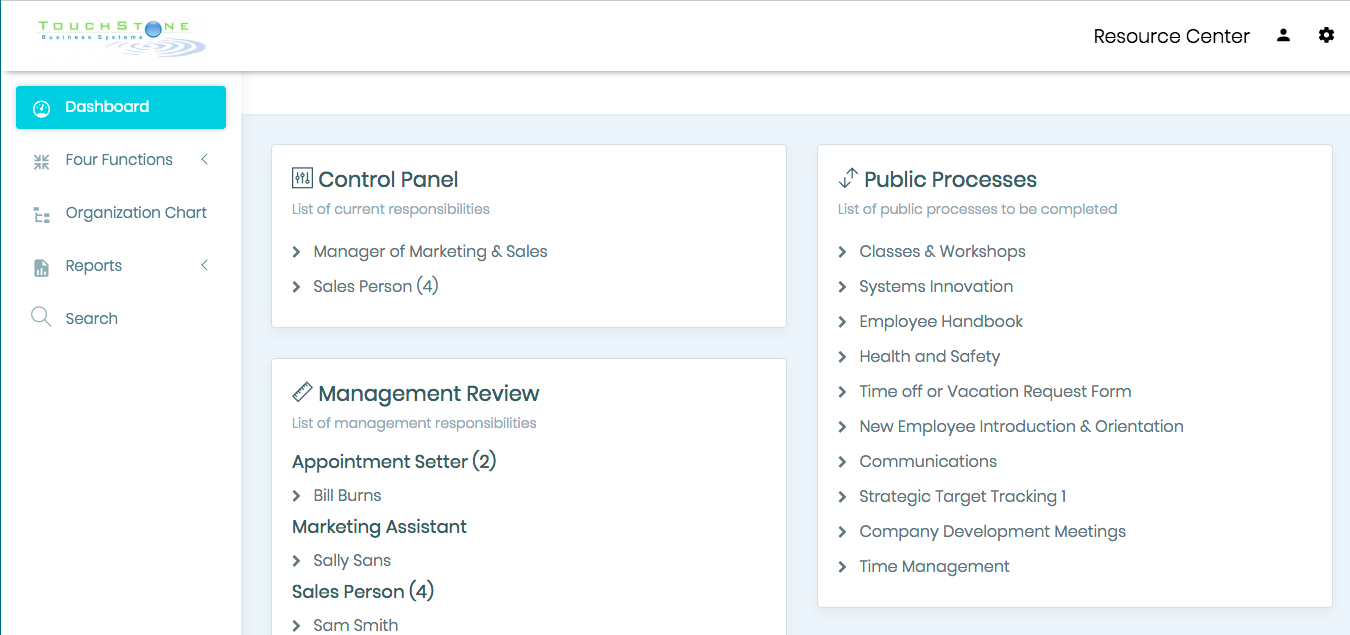The width and height of the screenshot is (1350, 635).
Task: Open Time off or Vacation Request Form
Action: click(995, 391)
